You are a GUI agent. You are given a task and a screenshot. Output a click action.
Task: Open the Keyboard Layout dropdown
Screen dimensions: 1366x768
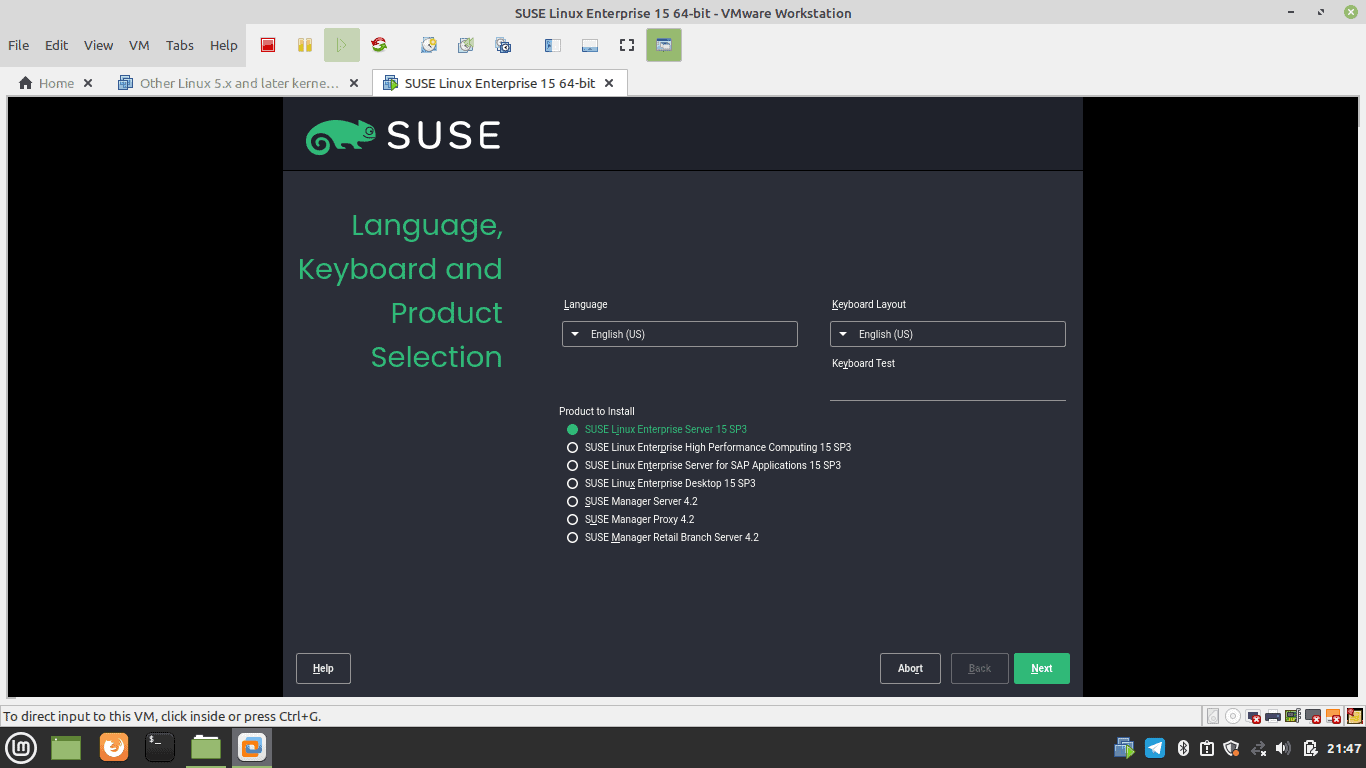948,334
